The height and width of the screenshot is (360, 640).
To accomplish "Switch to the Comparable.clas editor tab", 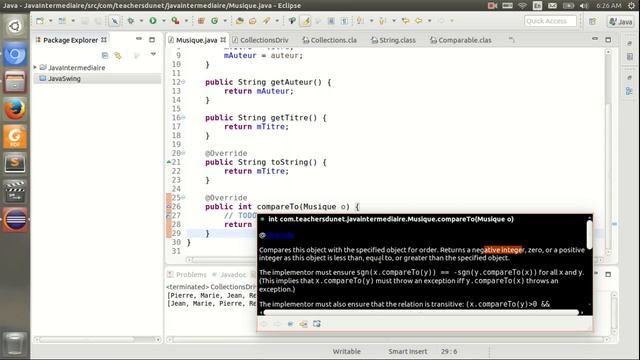I will (461, 40).
